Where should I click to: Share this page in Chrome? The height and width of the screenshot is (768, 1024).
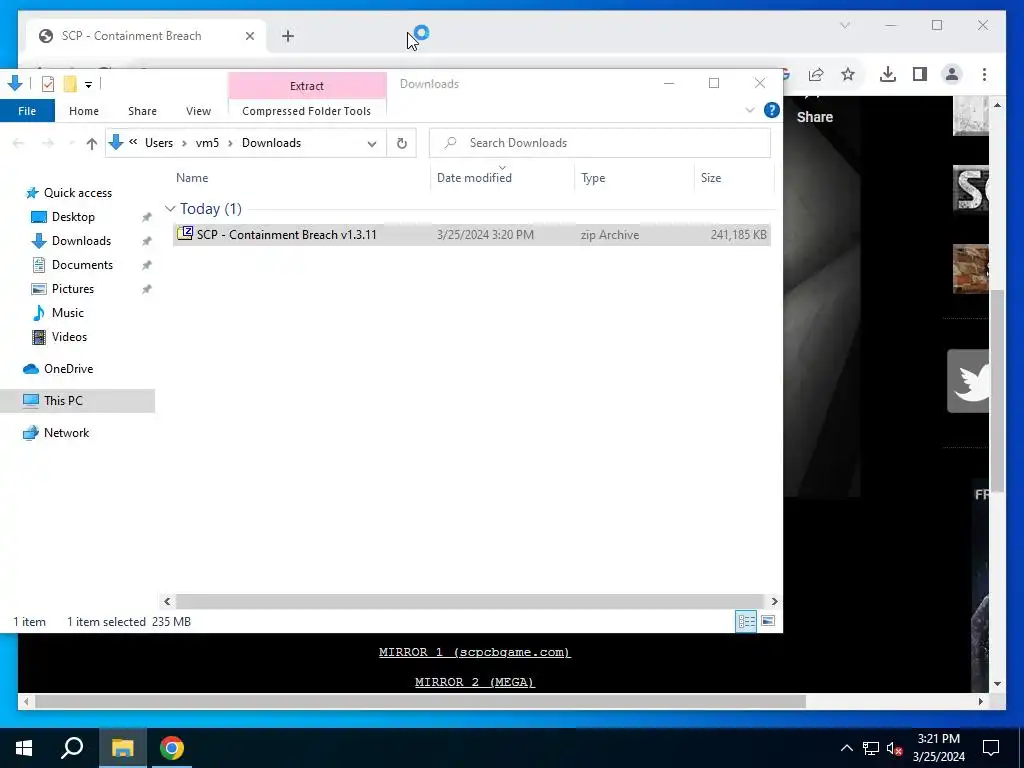pos(816,74)
